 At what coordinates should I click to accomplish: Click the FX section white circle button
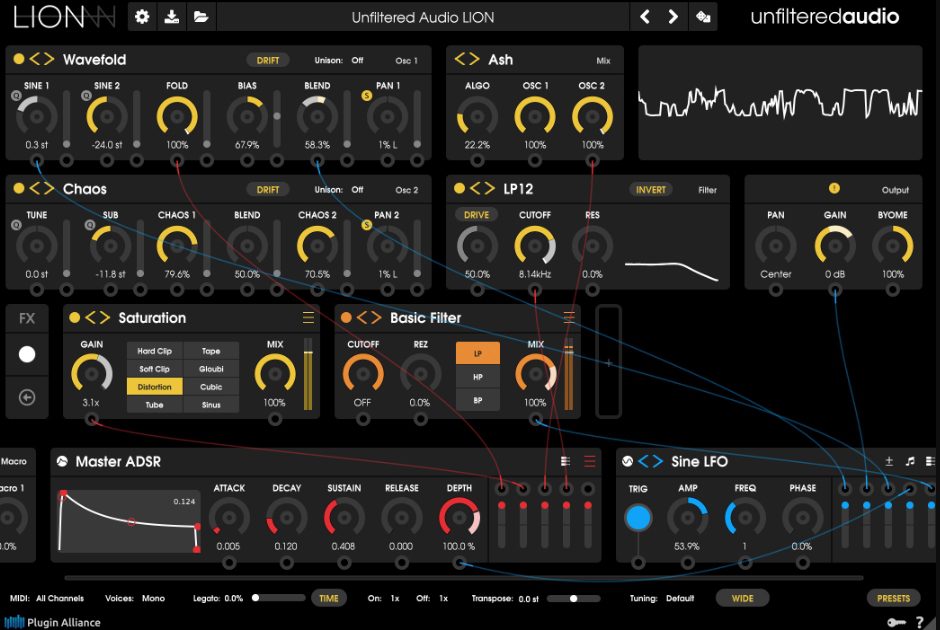pyautogui.click(x=27, y=354)
